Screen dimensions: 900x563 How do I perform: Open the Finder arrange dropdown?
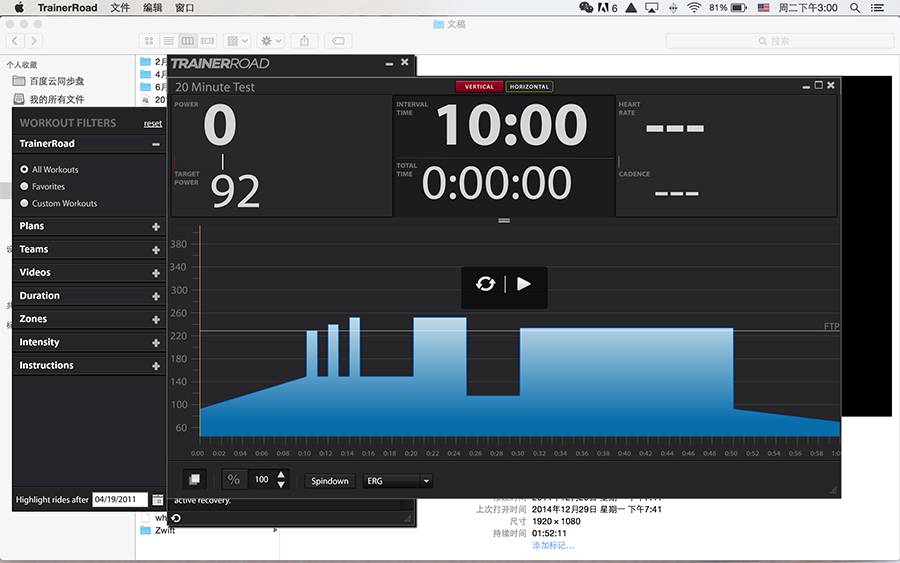click(x=237, y=41)
